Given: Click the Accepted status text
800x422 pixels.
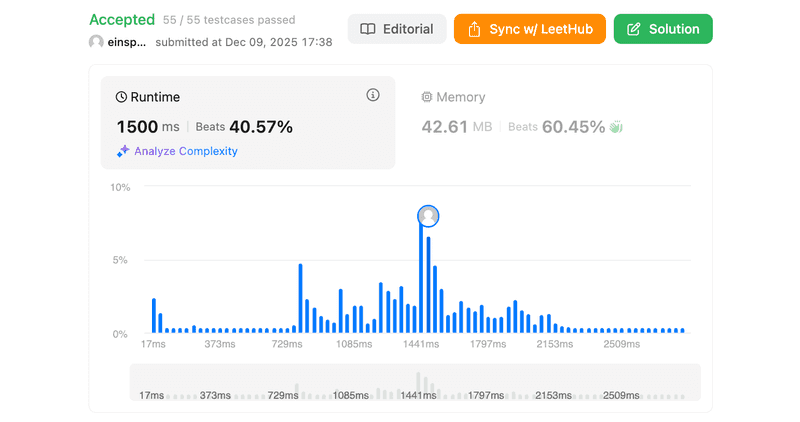Looking at the screenshot, I should 122,19.
